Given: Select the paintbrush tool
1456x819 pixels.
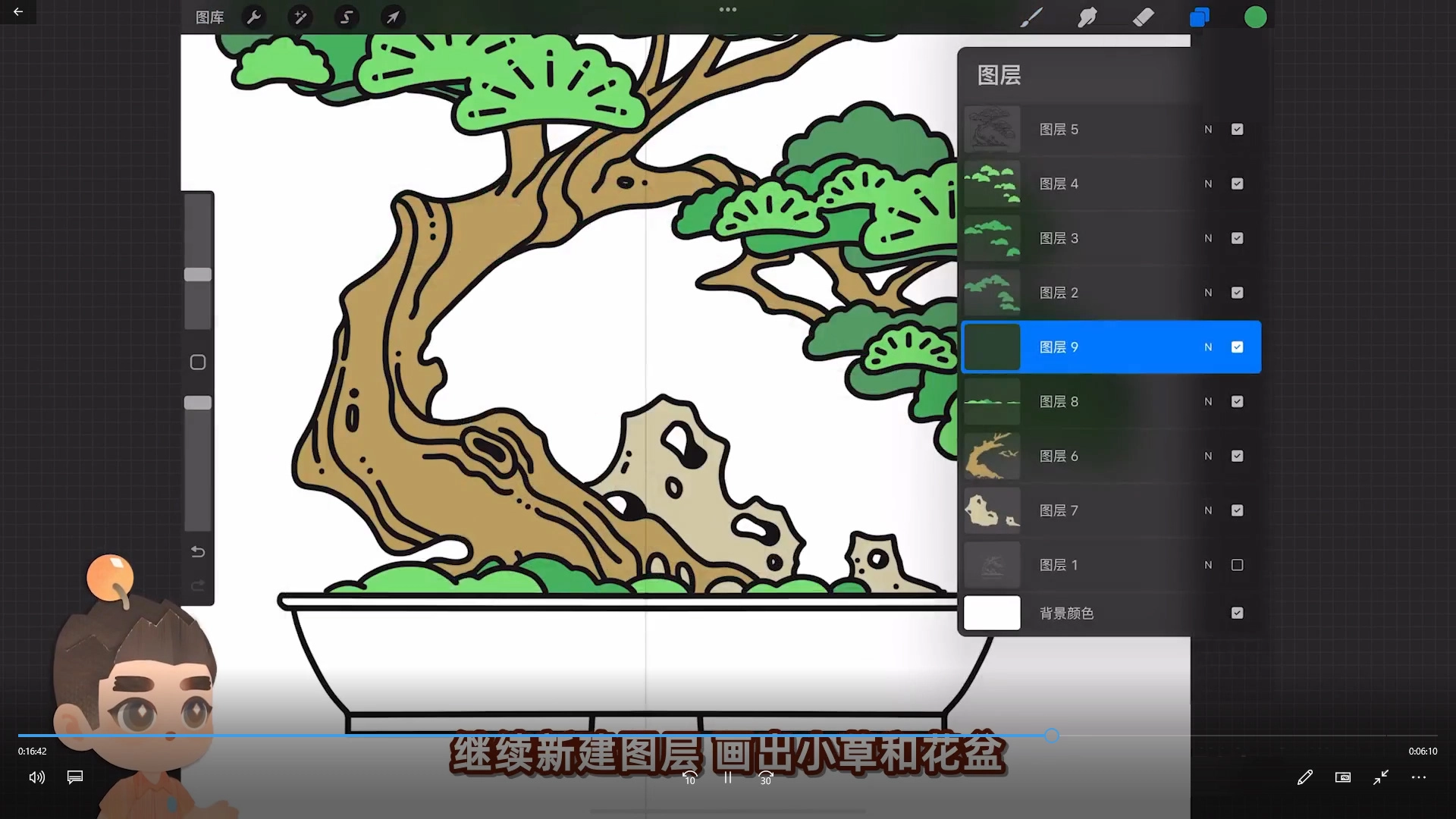Looking at the screenshot, I should 1031,17.
